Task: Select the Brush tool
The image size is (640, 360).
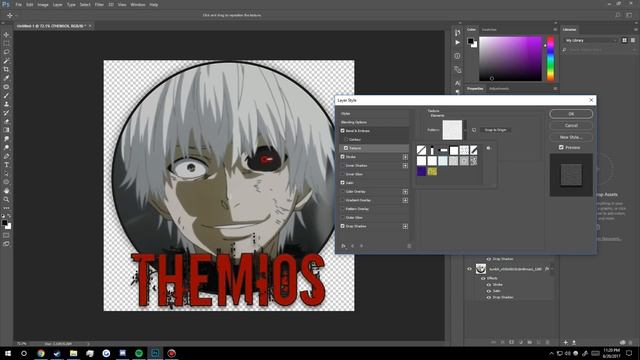Action: [x=6, y=96]
